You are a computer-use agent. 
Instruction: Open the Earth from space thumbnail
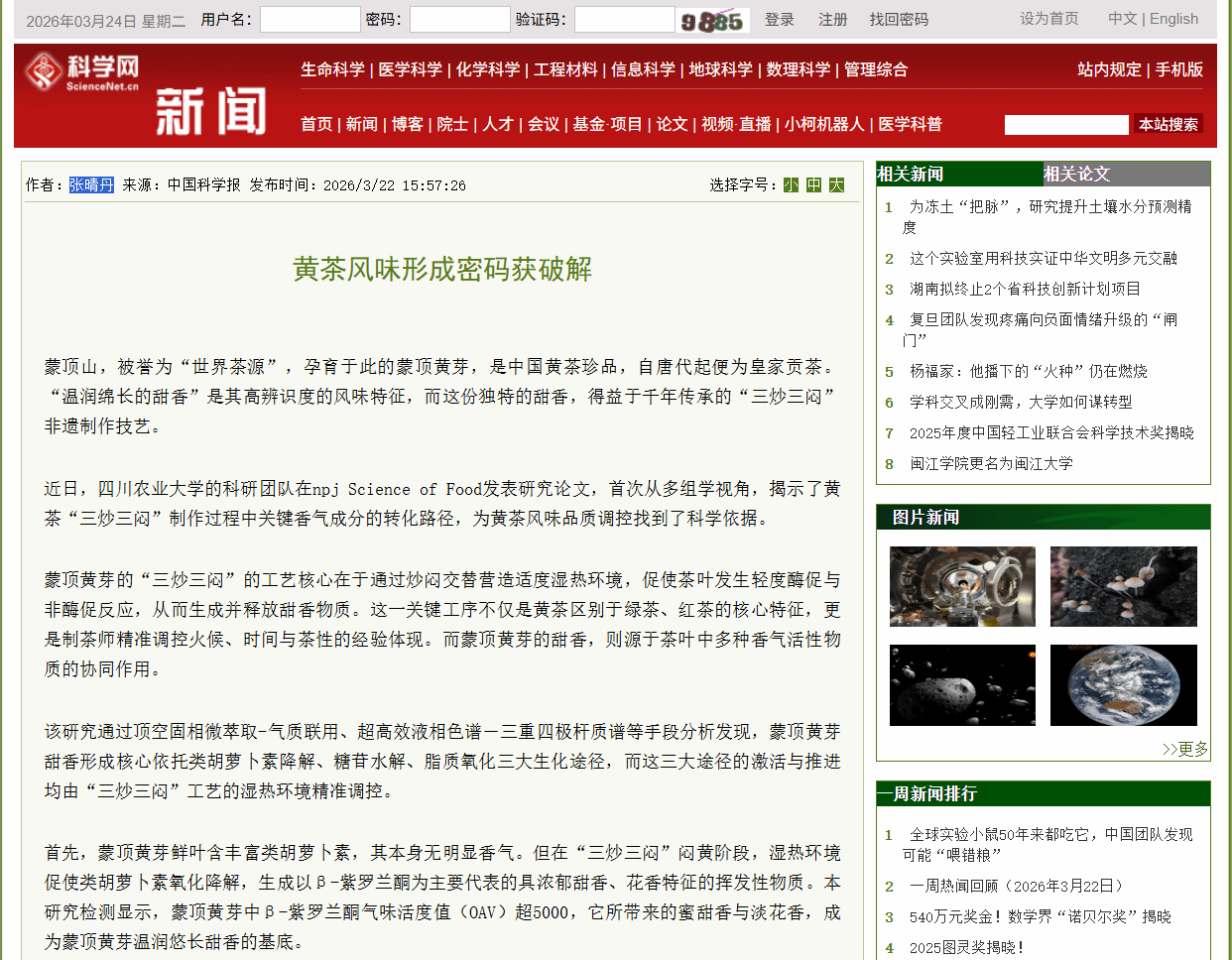(1123, 685)
